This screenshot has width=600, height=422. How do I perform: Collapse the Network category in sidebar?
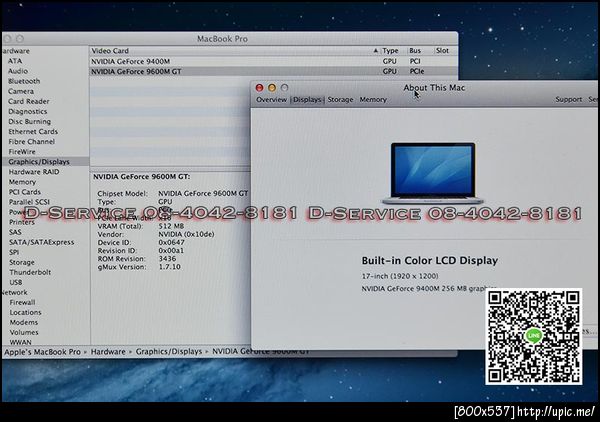14,292
